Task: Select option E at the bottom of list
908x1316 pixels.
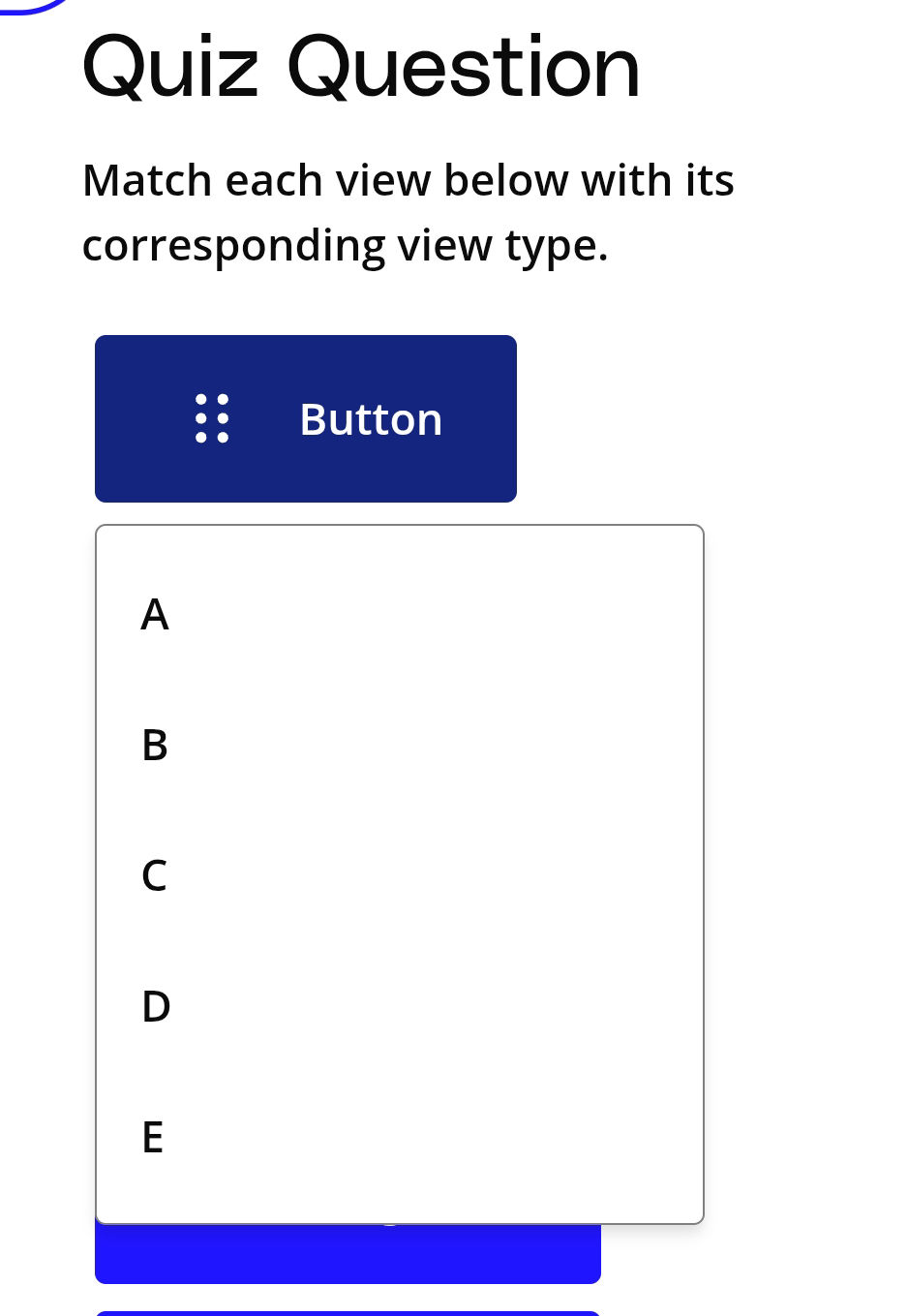Action: click(152, 1137)
